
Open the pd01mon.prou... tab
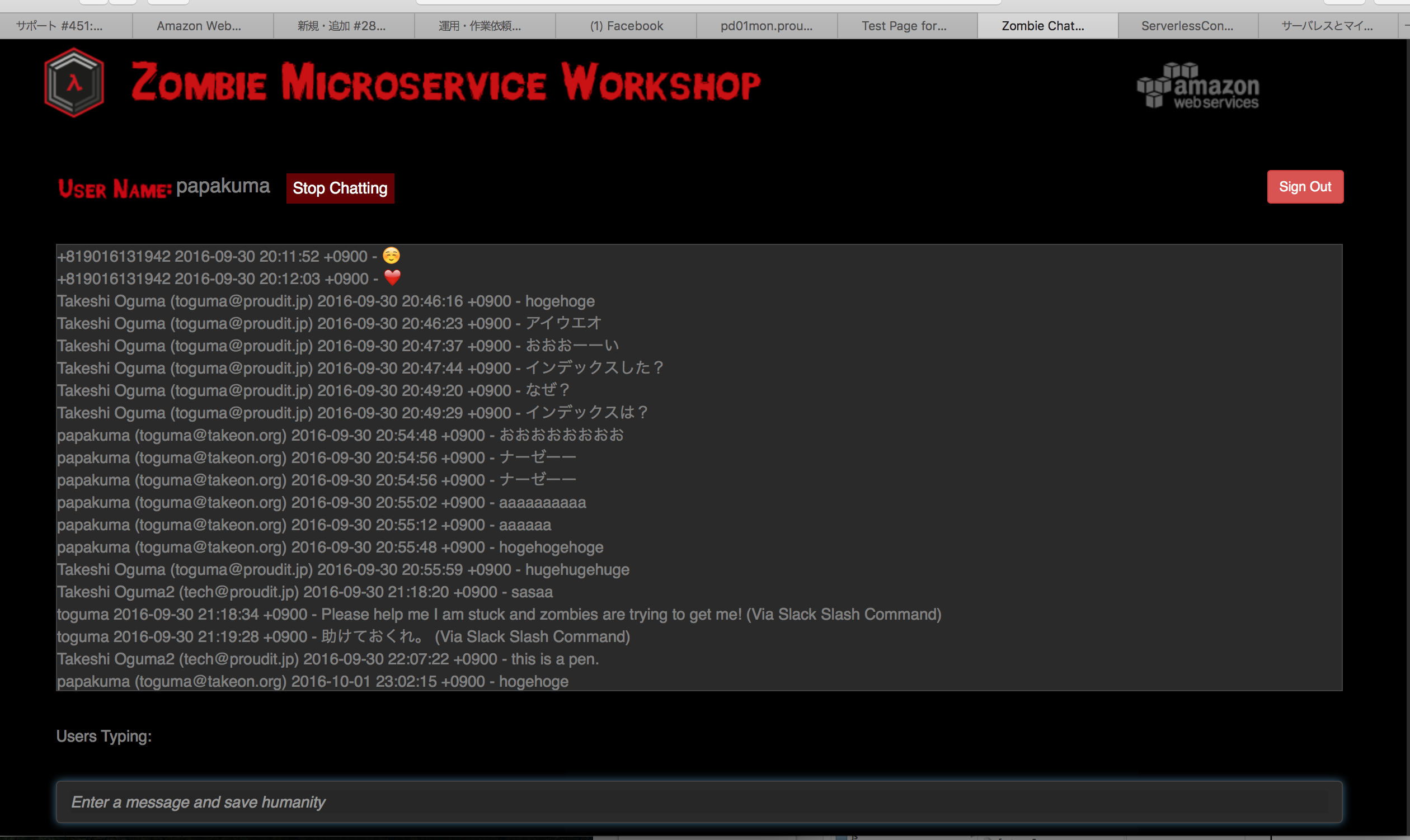766,26
